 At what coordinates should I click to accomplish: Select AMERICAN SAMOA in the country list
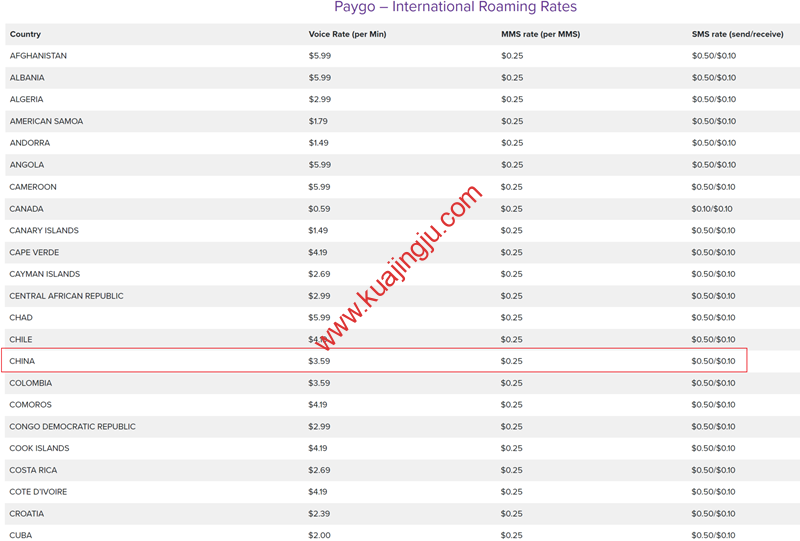tap(46, 121)
